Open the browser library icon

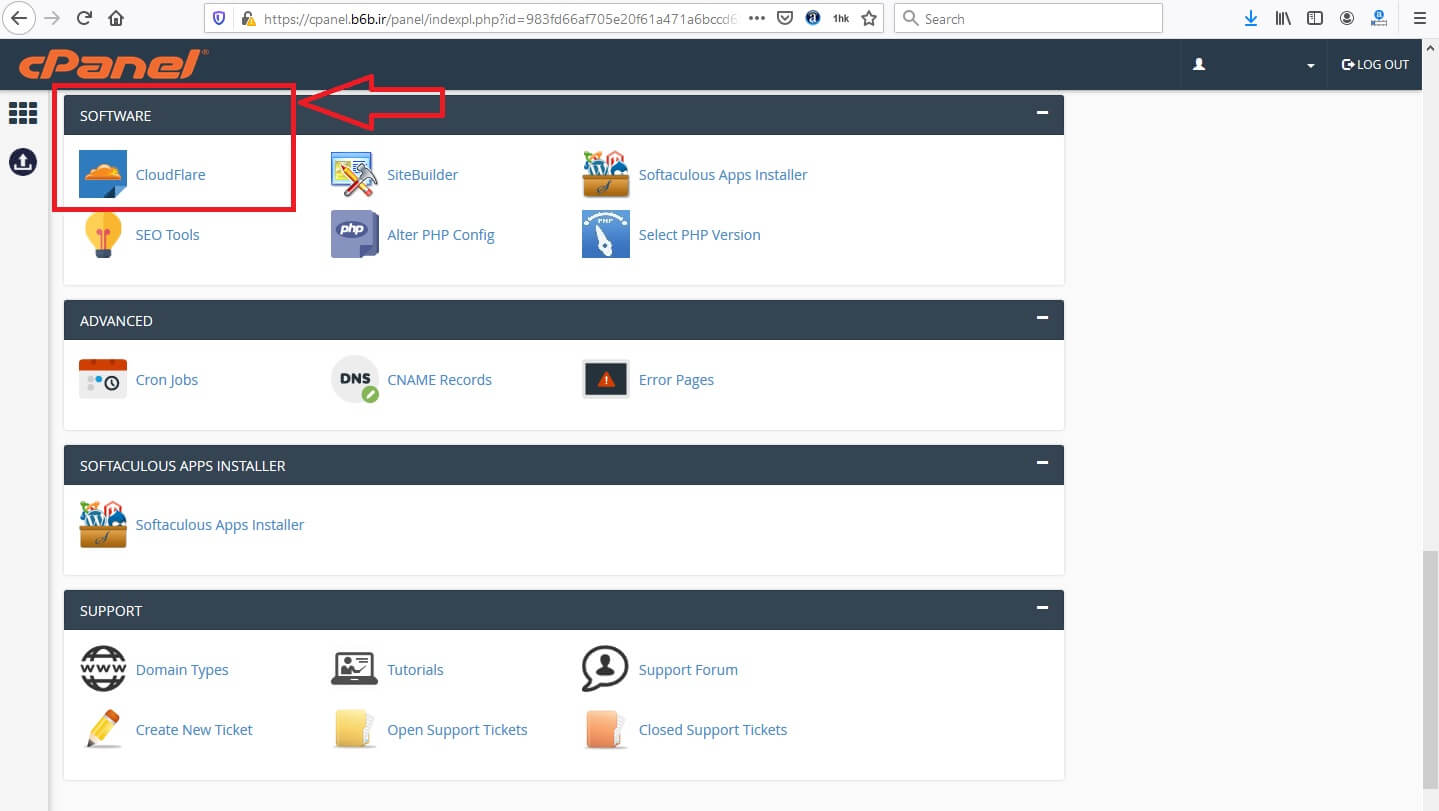click(1284, 18)
